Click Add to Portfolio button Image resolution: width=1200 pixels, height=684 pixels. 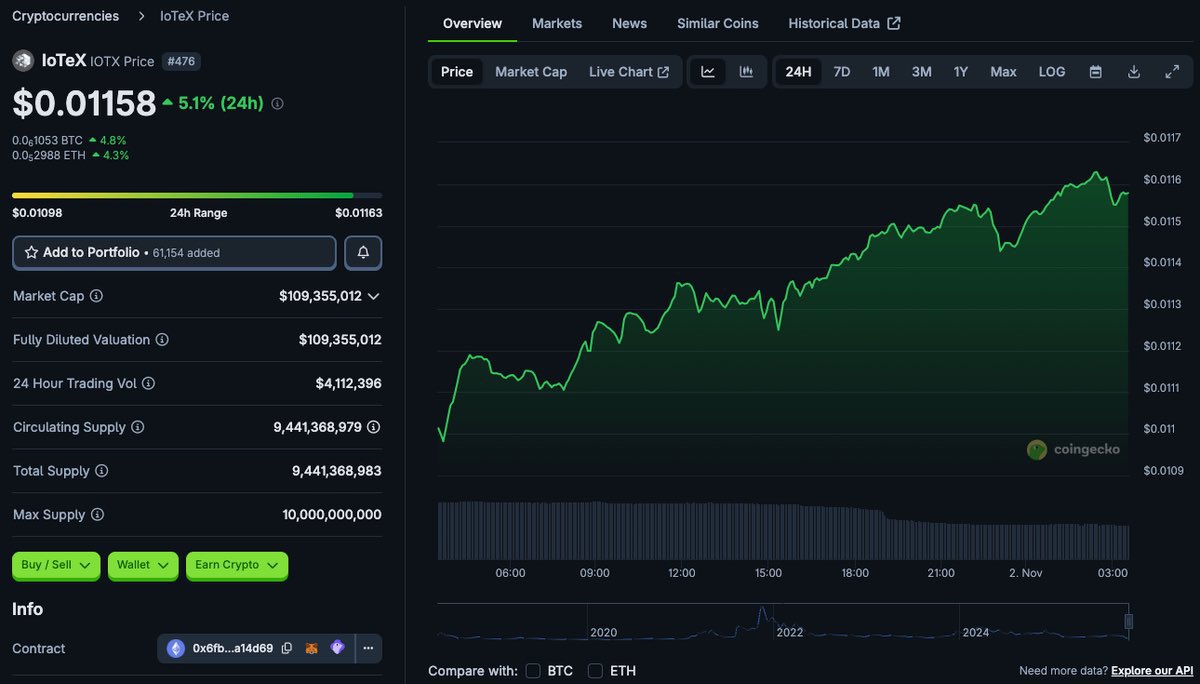(x=174, y=253)
